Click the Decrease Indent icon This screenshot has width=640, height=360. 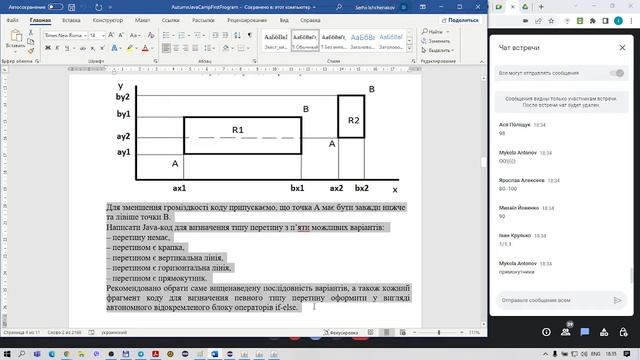tap(215, 36)
